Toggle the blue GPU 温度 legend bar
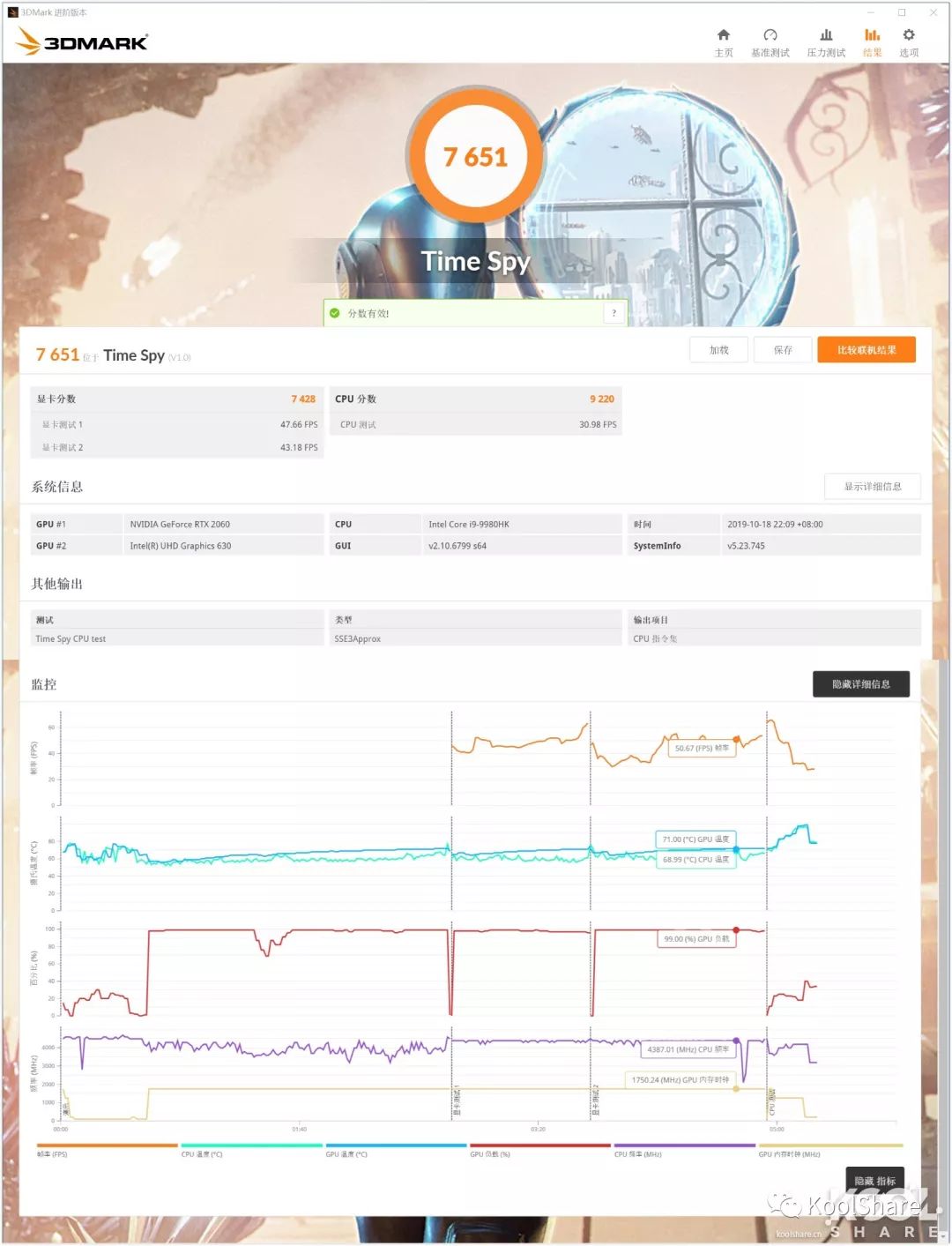This screenshot has height=1246, width=952. [x=396, y=1145]
